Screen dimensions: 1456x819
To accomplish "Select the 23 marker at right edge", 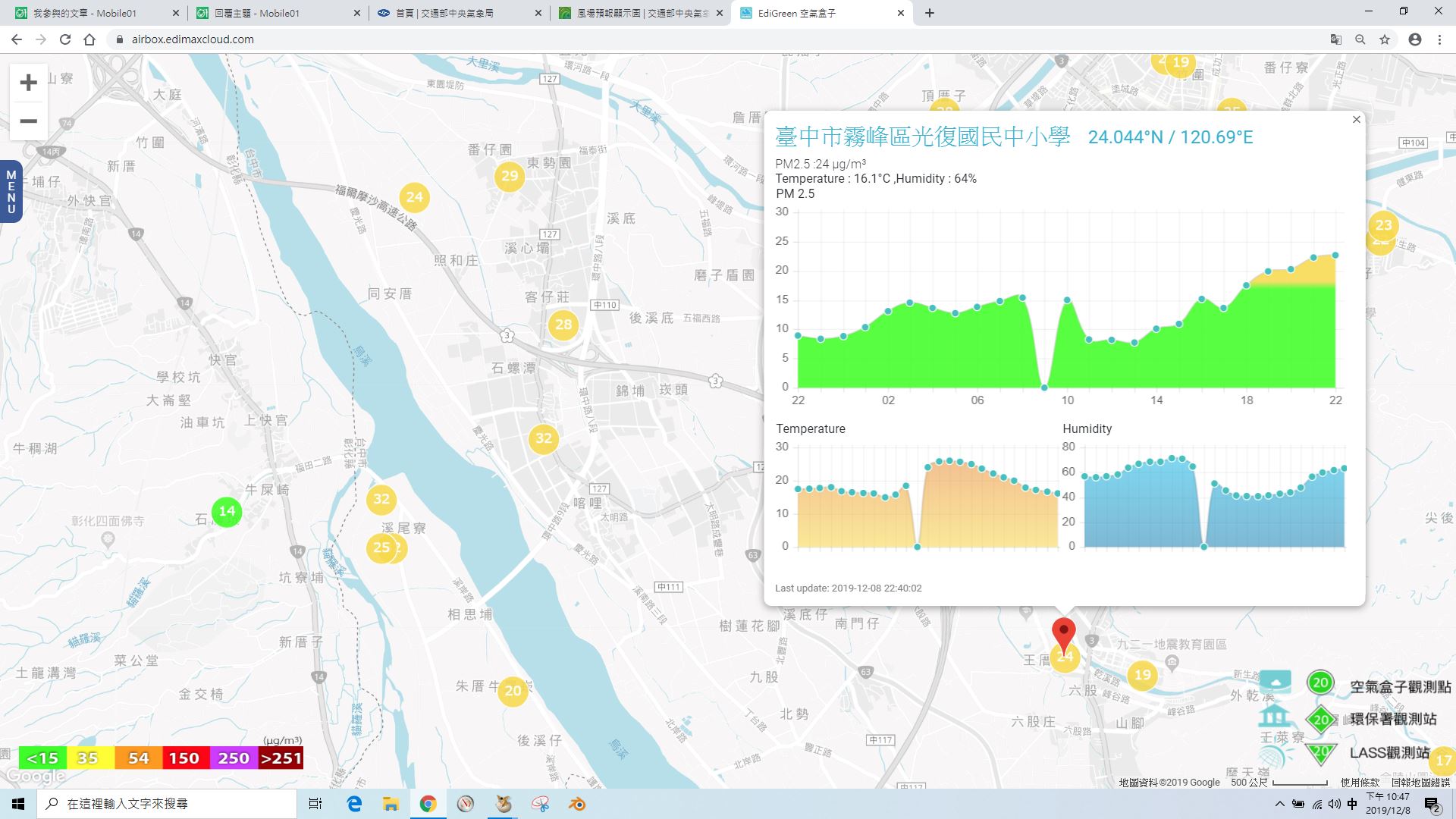I will point(1384,225).
